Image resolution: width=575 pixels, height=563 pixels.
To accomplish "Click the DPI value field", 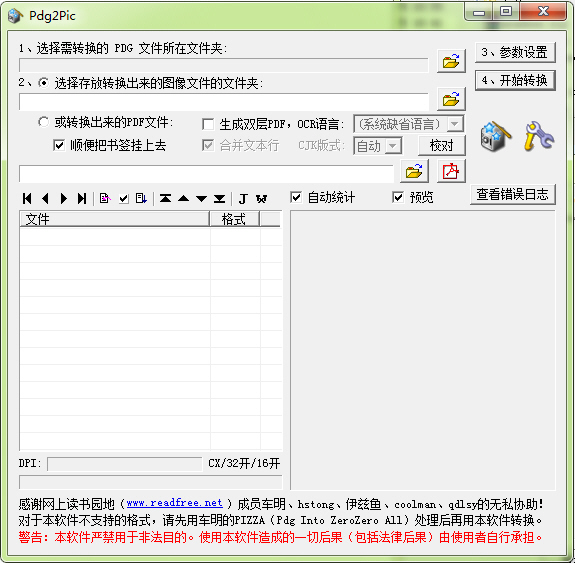I will point(125,464).
